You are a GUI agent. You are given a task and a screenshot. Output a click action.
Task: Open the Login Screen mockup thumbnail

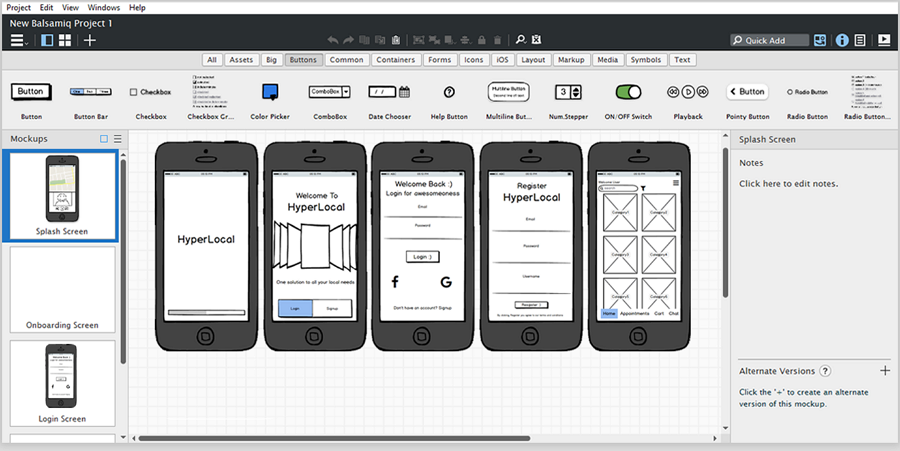[62, 383]
